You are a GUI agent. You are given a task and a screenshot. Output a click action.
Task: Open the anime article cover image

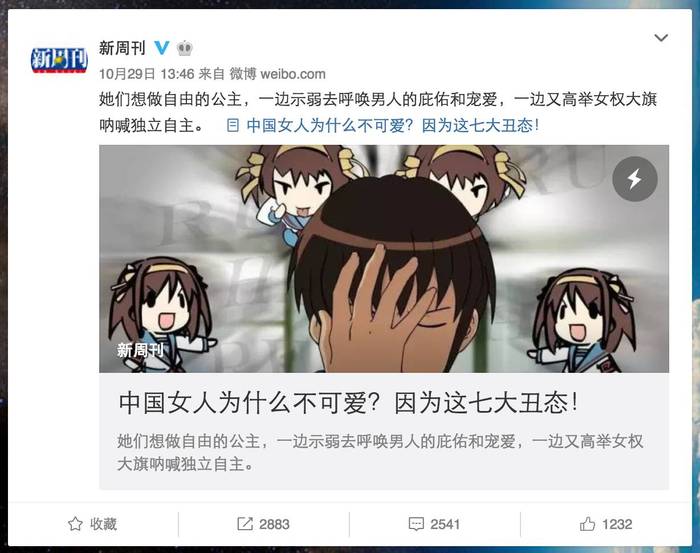384,259
